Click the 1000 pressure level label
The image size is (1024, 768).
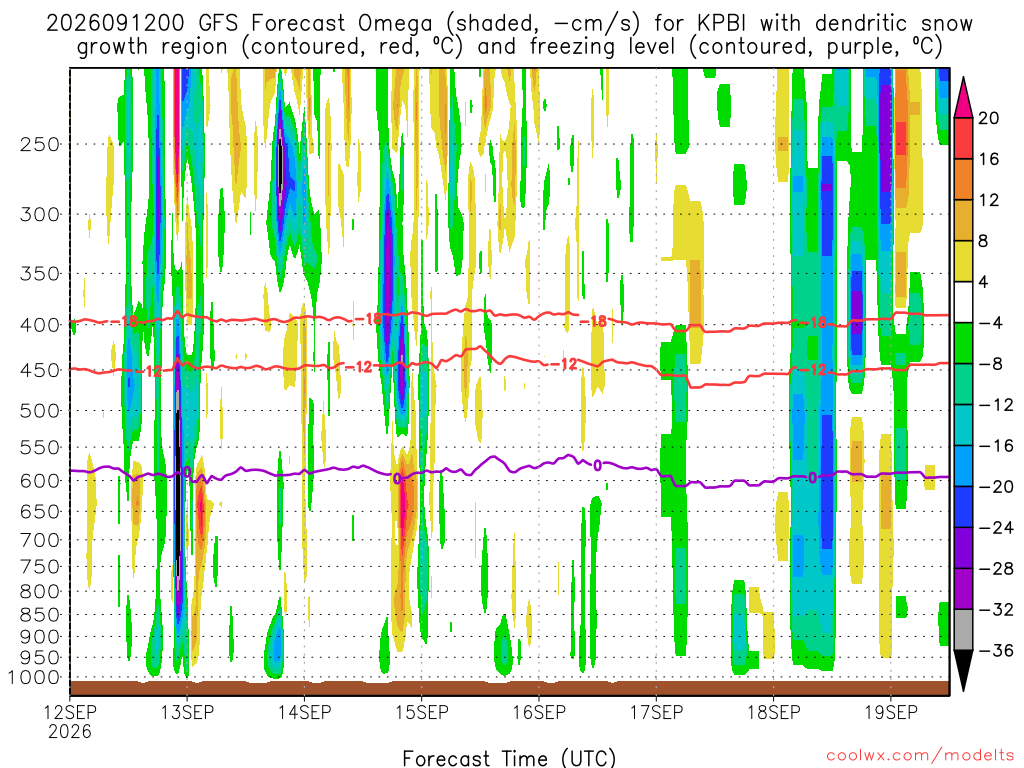tap(35, 678)
